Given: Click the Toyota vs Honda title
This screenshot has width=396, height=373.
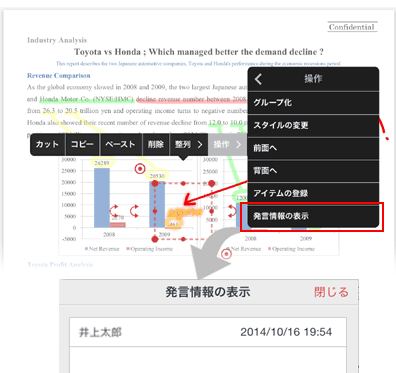Looking at the screenshot, I should (199, 52).
